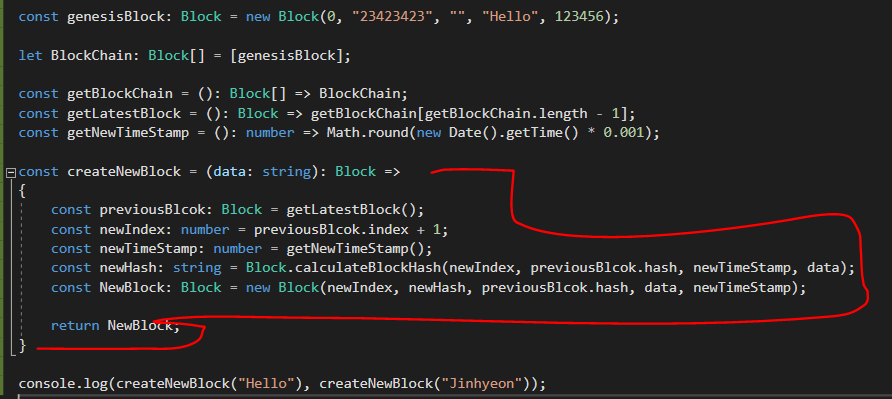Click calculateBlockHash method name
Viewport: 892px width, 399px height.
(x=368, y=268)
